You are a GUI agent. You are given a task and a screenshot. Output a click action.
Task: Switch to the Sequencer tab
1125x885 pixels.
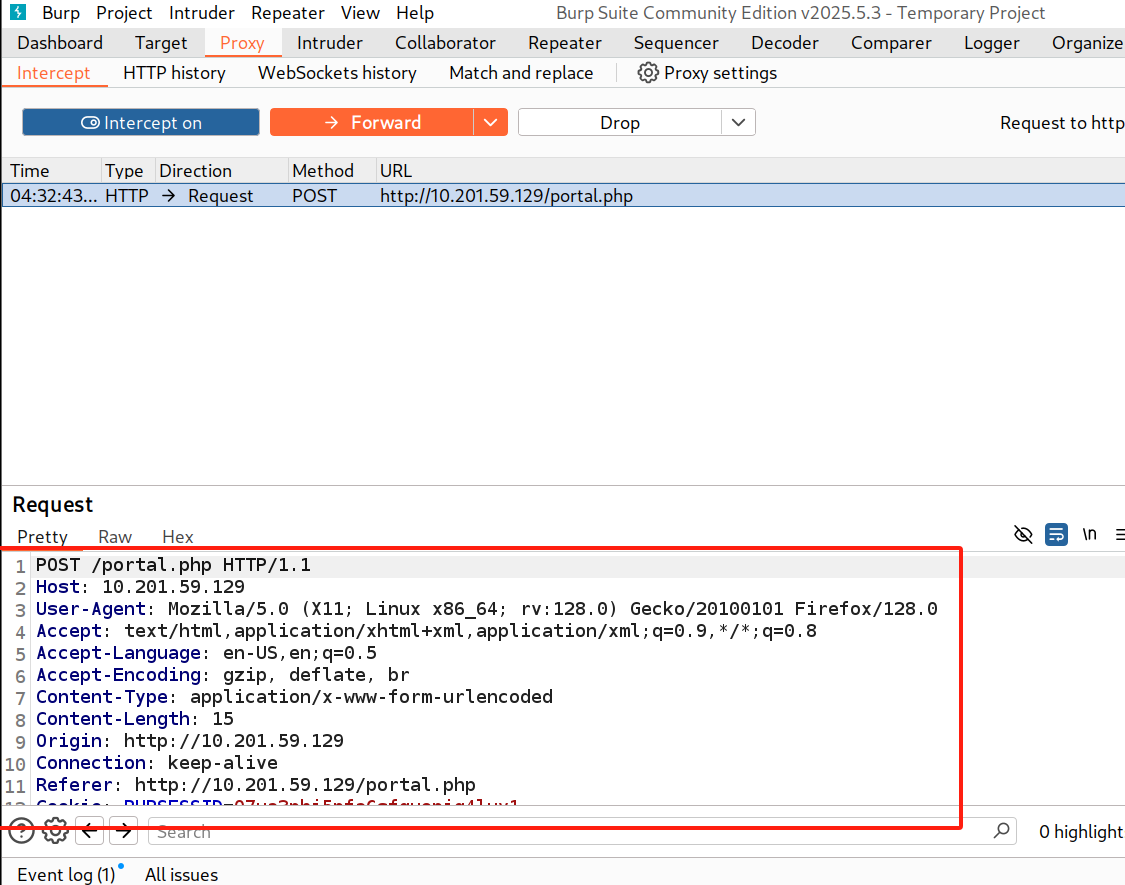pyautogui.click(x=676, y=43)
